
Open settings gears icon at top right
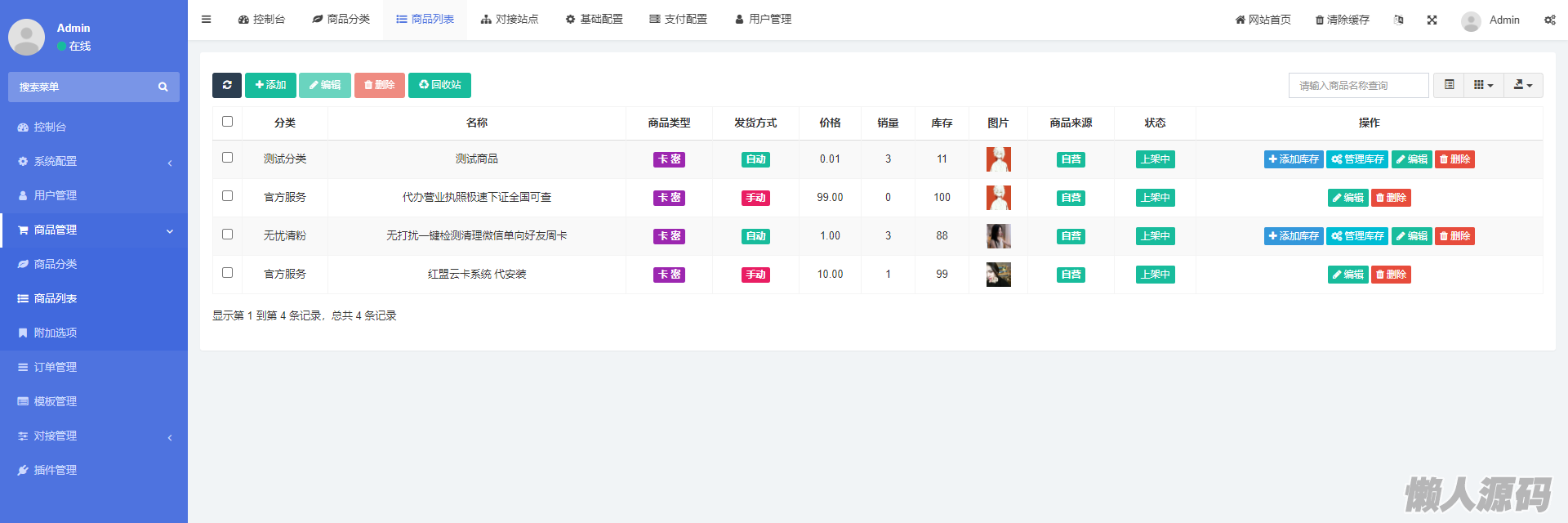(x=1549, y=20)
